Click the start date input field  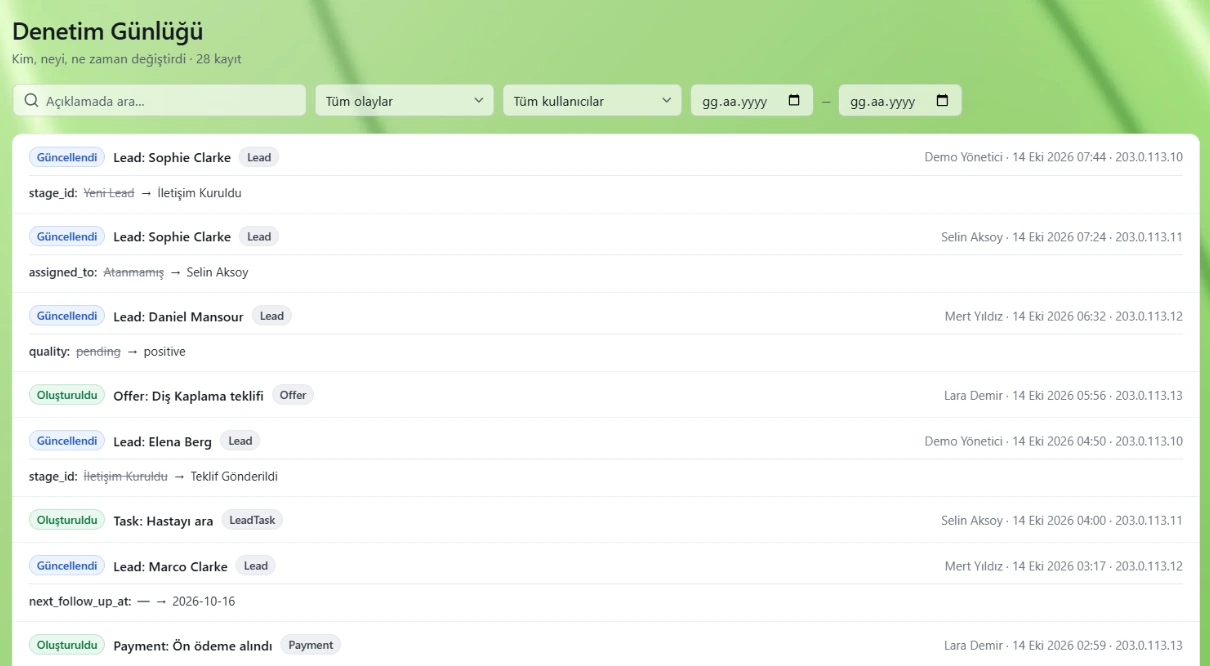point(752,100)
